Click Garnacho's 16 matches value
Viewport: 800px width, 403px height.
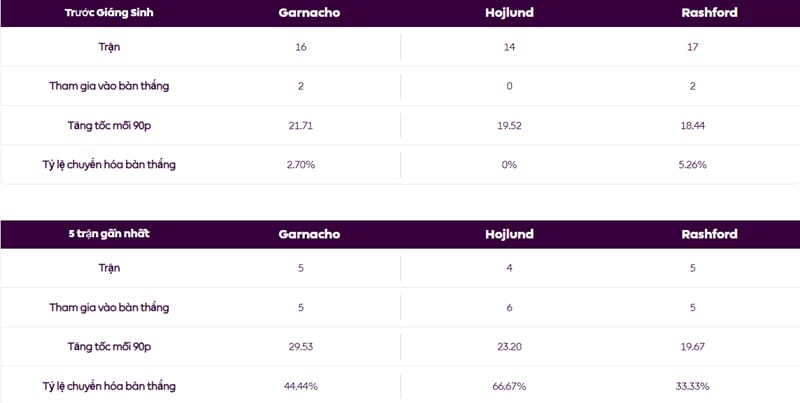[301, 47]
